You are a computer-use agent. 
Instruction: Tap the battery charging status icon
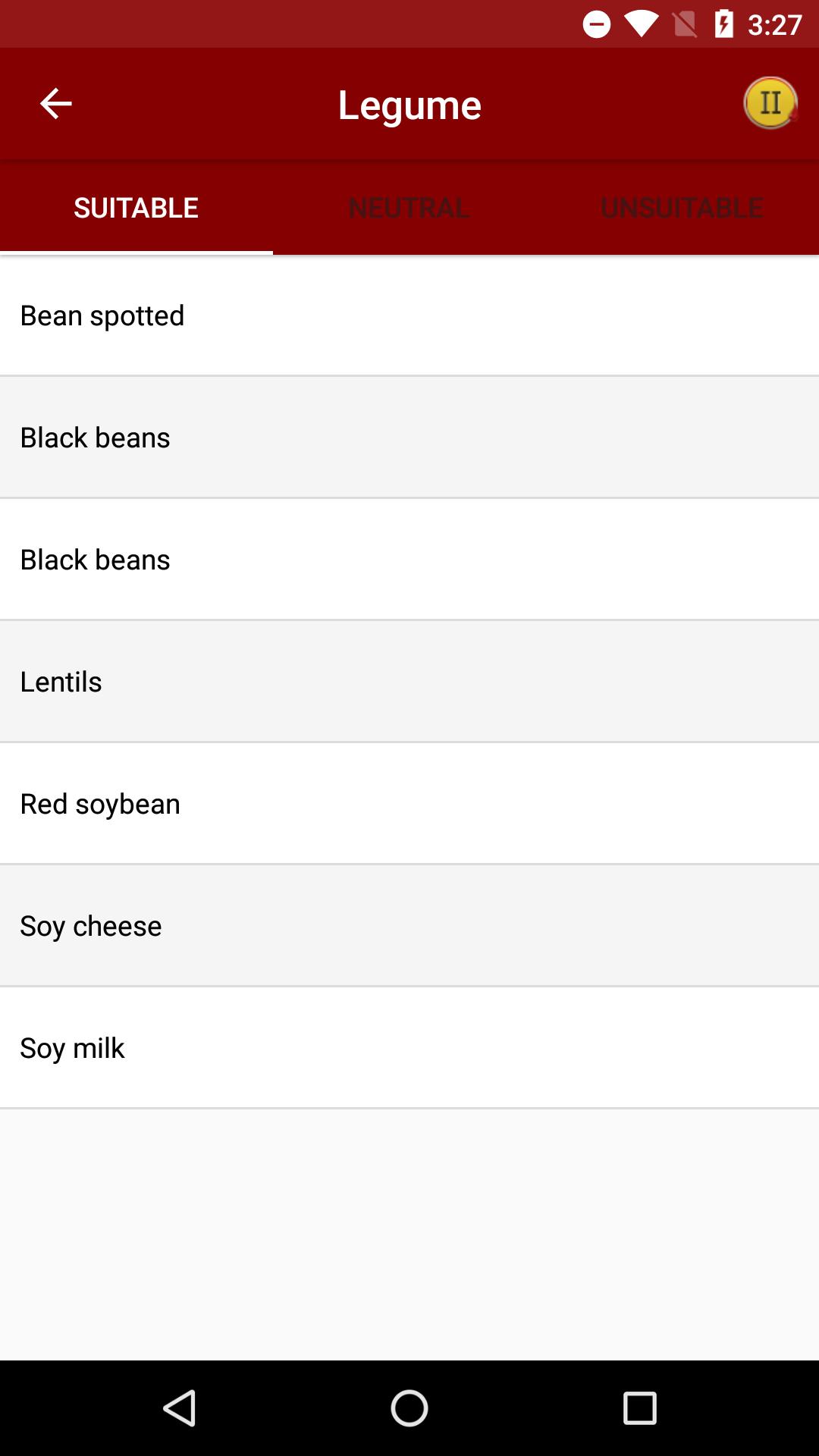coord(723,25)
